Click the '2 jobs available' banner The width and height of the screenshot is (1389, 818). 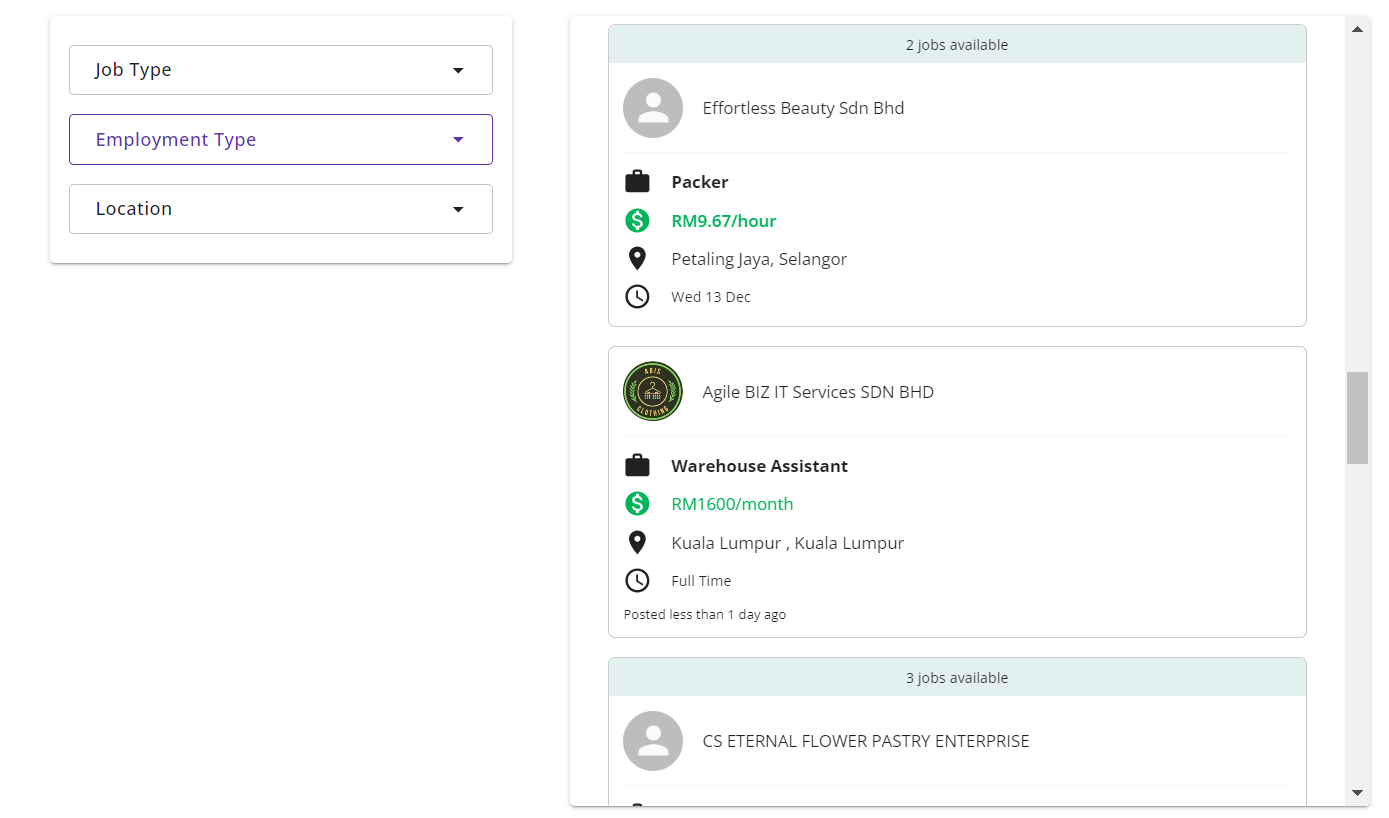[957, 45]
